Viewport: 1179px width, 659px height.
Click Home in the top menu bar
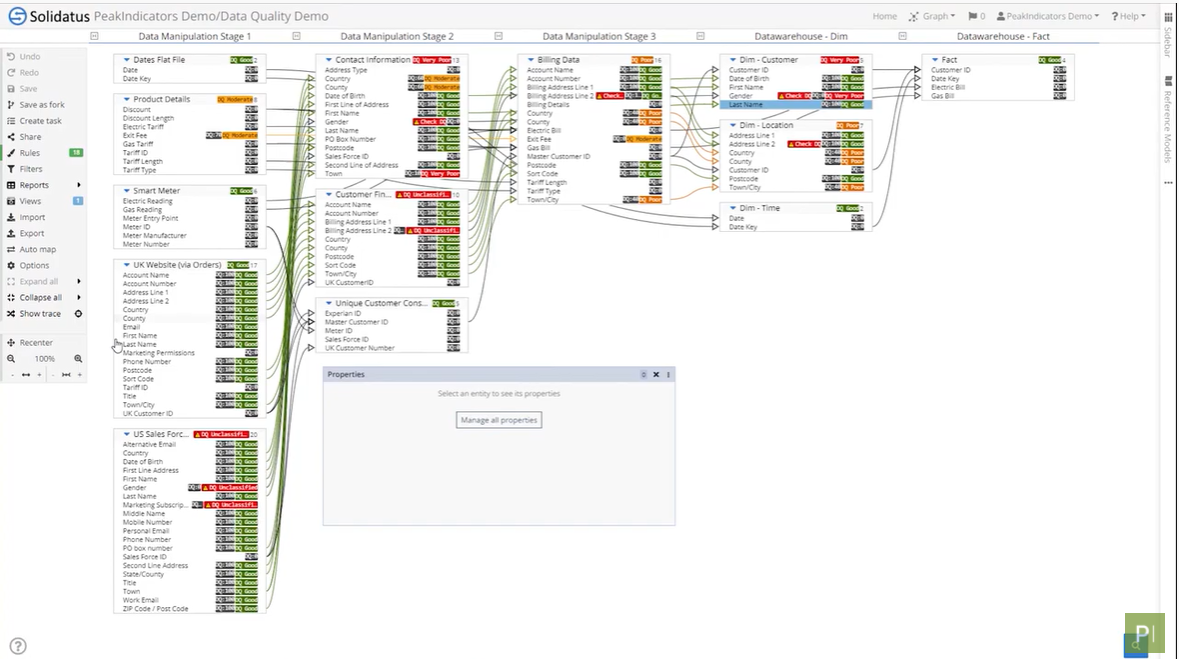tap(884, 16)
